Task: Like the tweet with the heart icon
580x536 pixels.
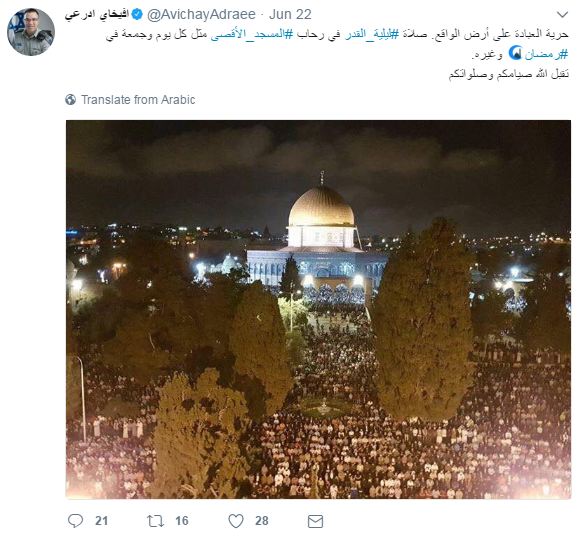Action: 236,521
